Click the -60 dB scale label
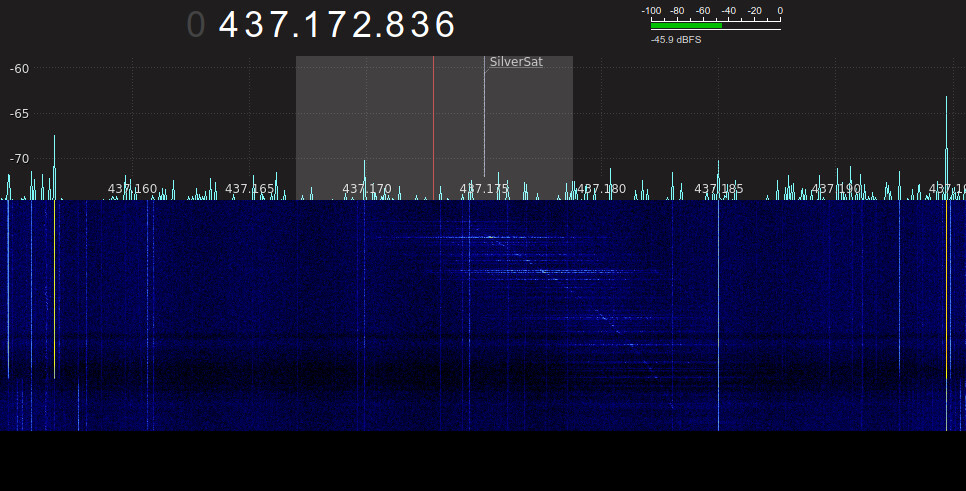The image size is (966, 491). click(19, 68)
